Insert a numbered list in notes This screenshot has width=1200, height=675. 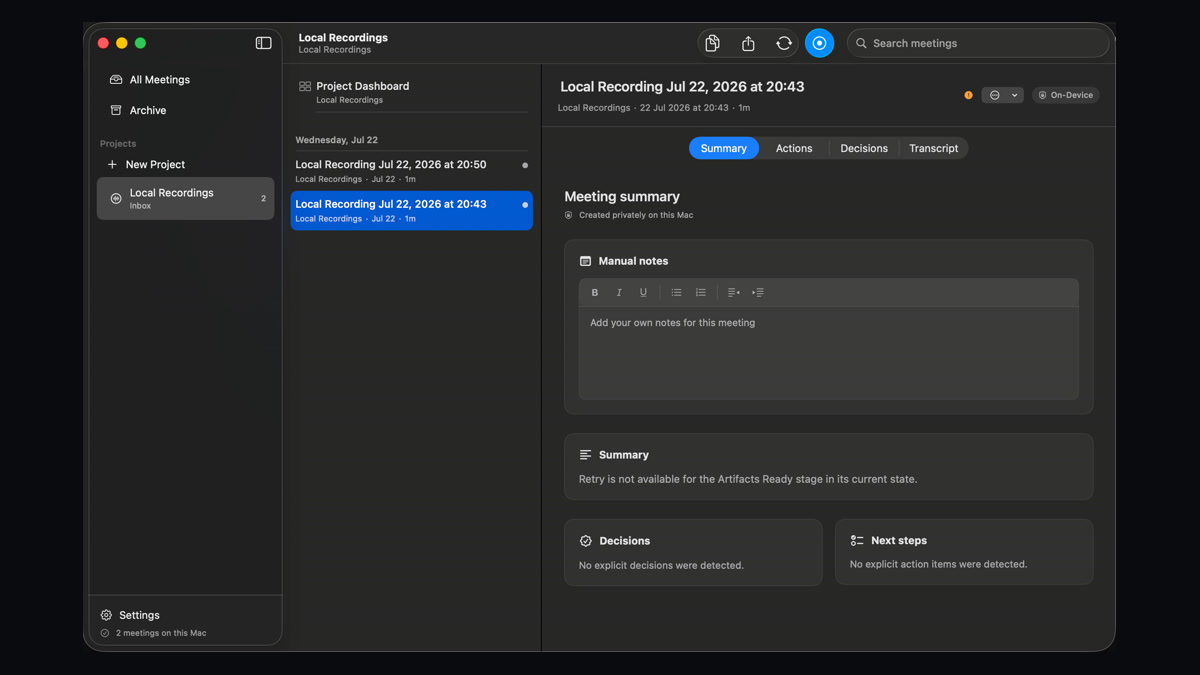[x=701, y=292]
